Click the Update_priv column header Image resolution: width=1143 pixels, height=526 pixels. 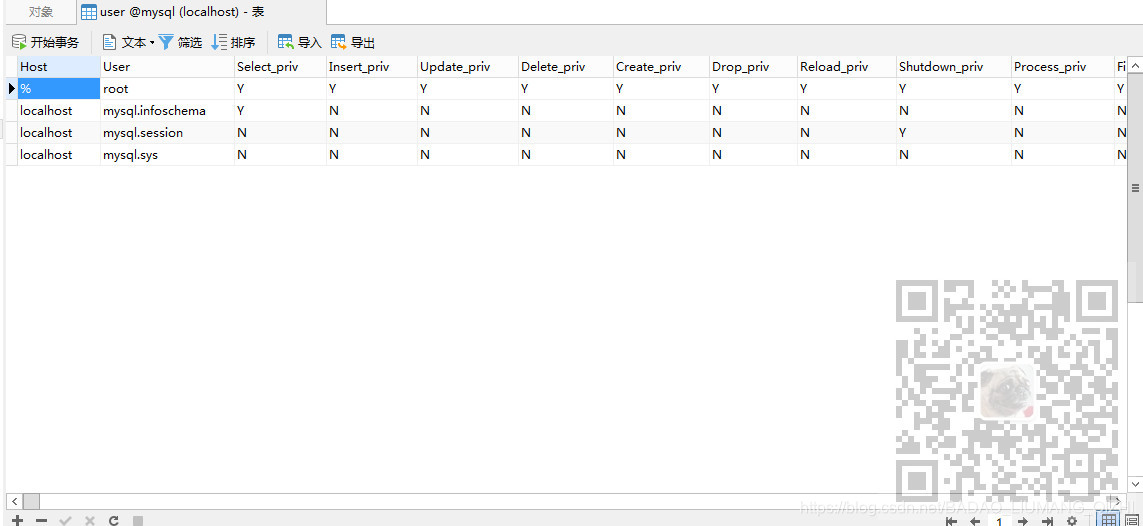point(468,66)
